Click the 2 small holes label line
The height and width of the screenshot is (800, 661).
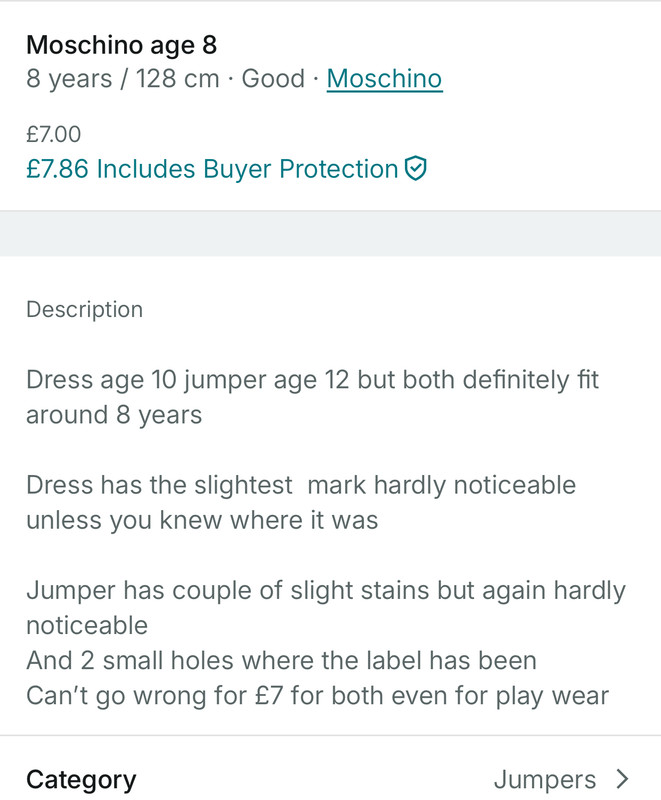coord(282,661)
